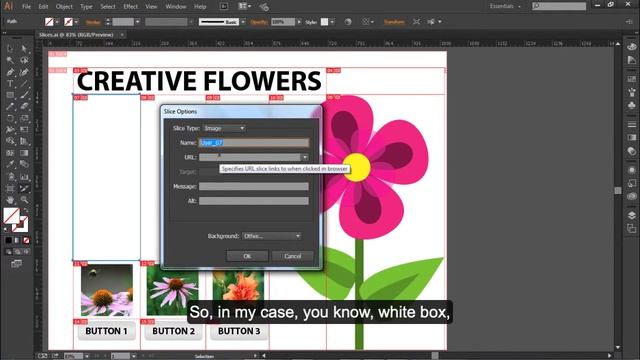Viewport: 640px width, 360px height.
Task: Switch to Draw Normal mode
Action: tap(9, 252)
